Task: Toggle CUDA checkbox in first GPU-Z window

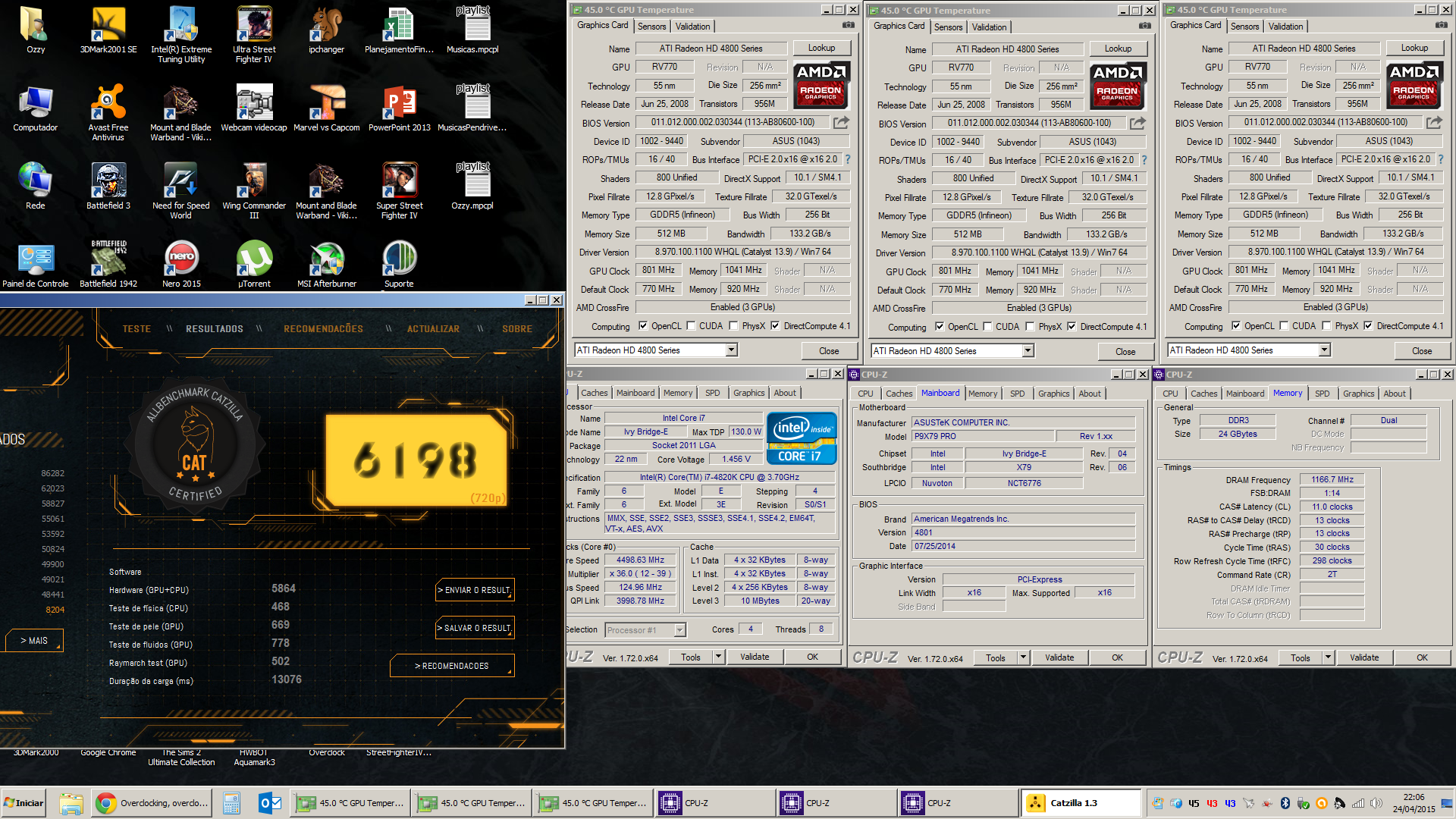Action: 691,326
